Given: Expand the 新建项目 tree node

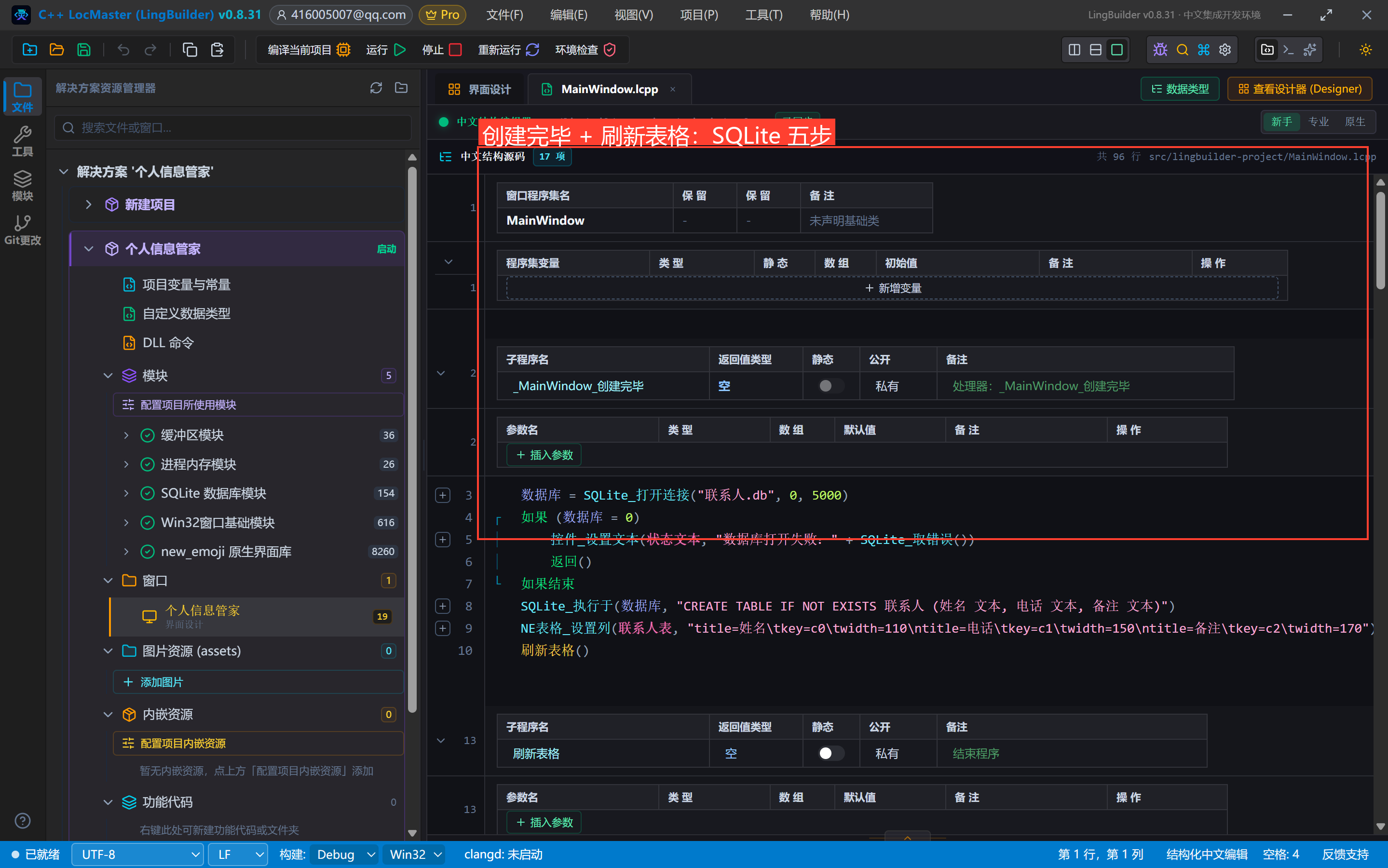Looking at the screenshot, I should click(88, 204).
